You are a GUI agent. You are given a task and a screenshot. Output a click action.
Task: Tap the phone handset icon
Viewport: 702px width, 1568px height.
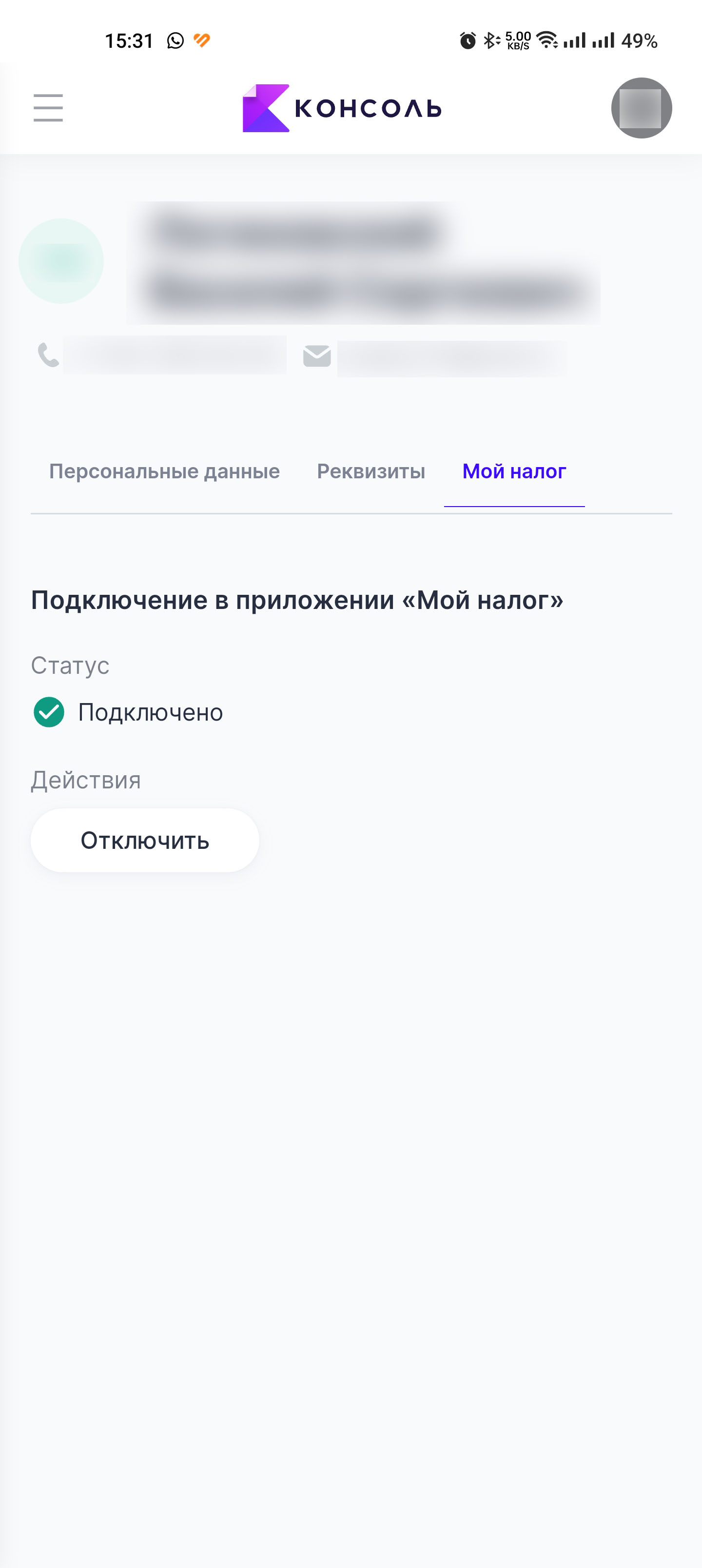tap(48, 355)
